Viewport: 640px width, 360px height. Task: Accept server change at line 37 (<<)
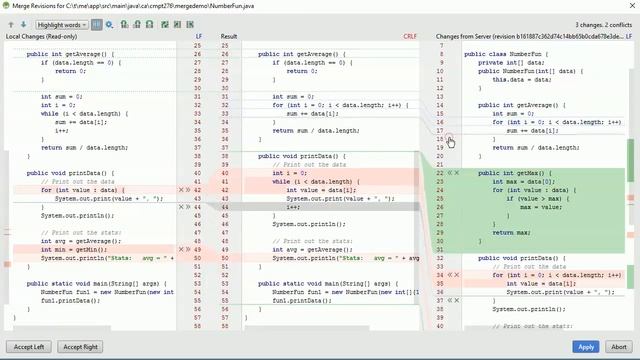point(450,300)
